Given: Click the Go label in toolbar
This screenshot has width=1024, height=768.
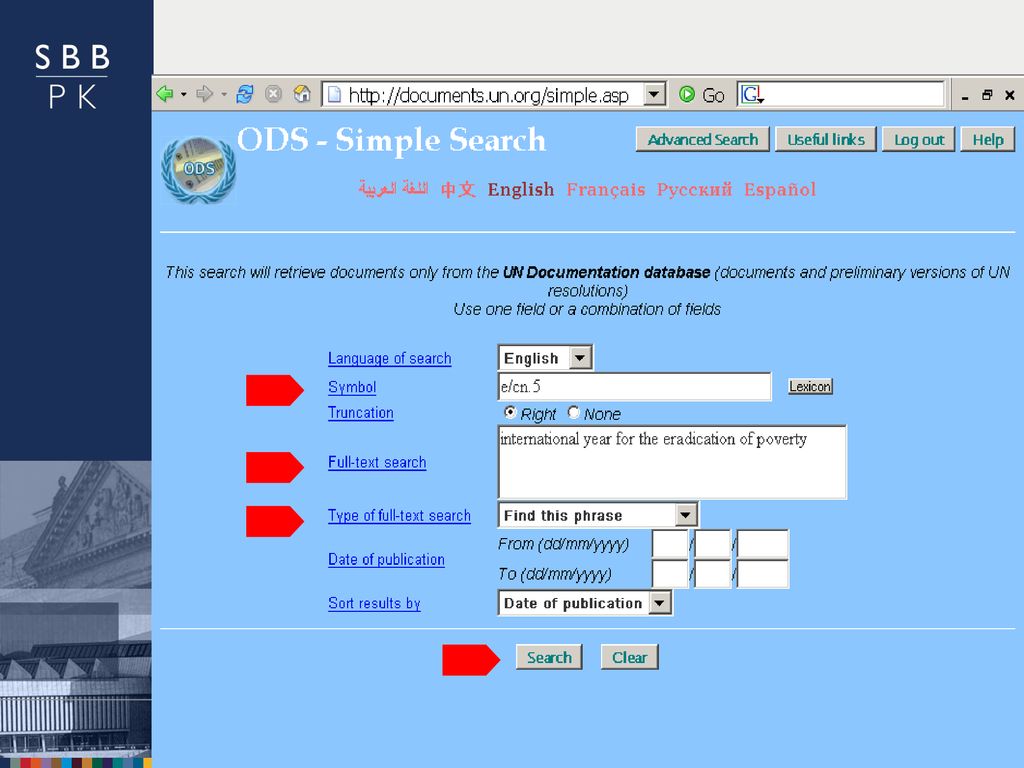Looking at the screenshot, I should pyautogui.click(x=713, y=95).
